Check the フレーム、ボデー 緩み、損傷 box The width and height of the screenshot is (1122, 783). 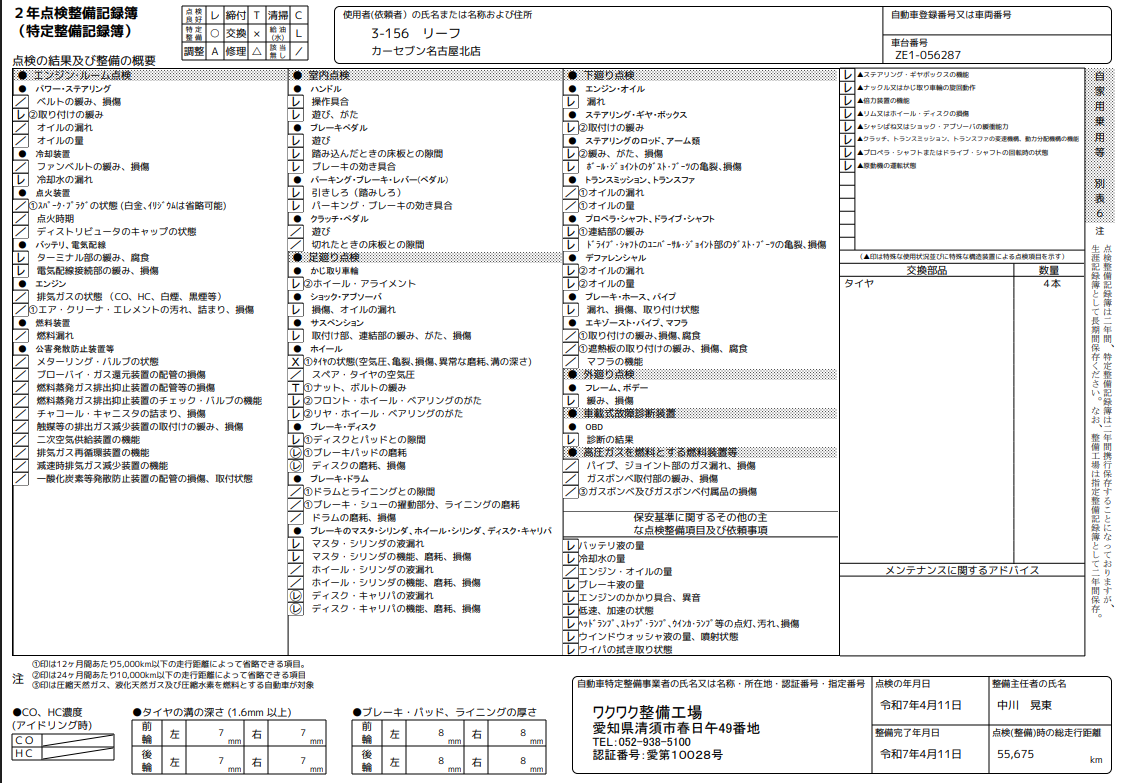pyautogui.click(x=571, y=401)
